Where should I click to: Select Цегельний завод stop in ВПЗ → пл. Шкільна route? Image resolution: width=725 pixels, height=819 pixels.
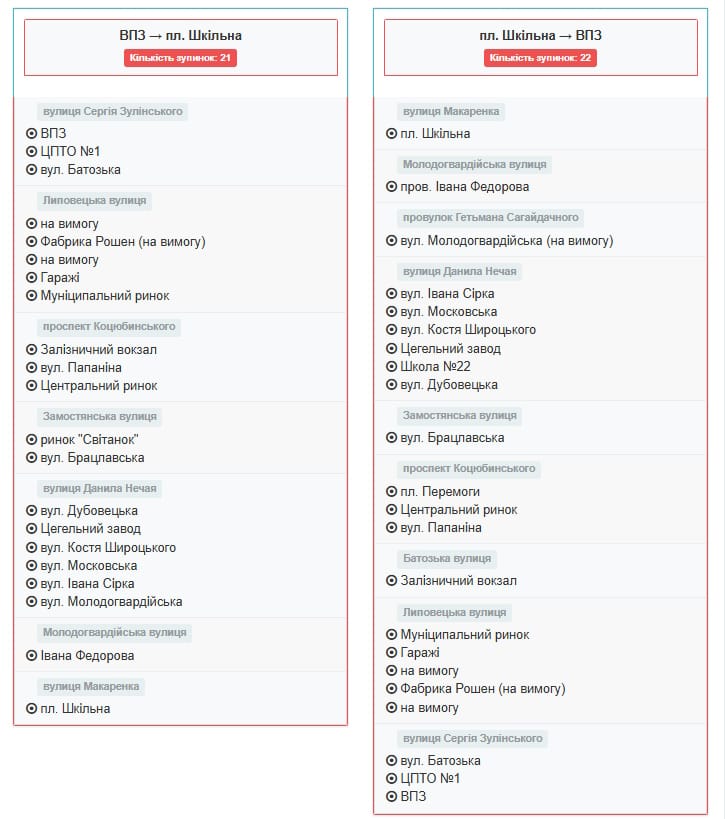pyautogui.click(x=90, y=529)
